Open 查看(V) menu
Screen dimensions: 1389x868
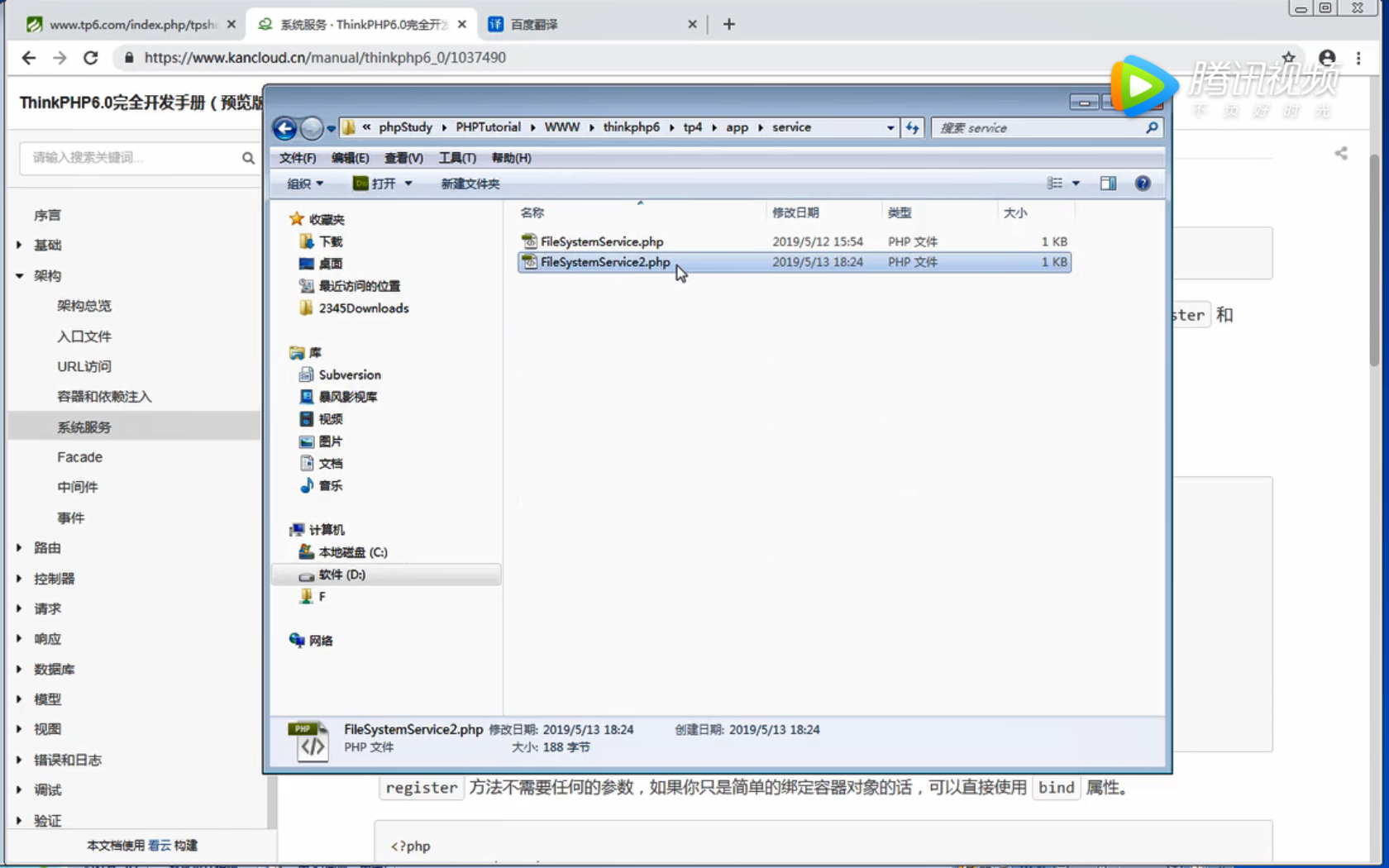[x=403, y=158]
